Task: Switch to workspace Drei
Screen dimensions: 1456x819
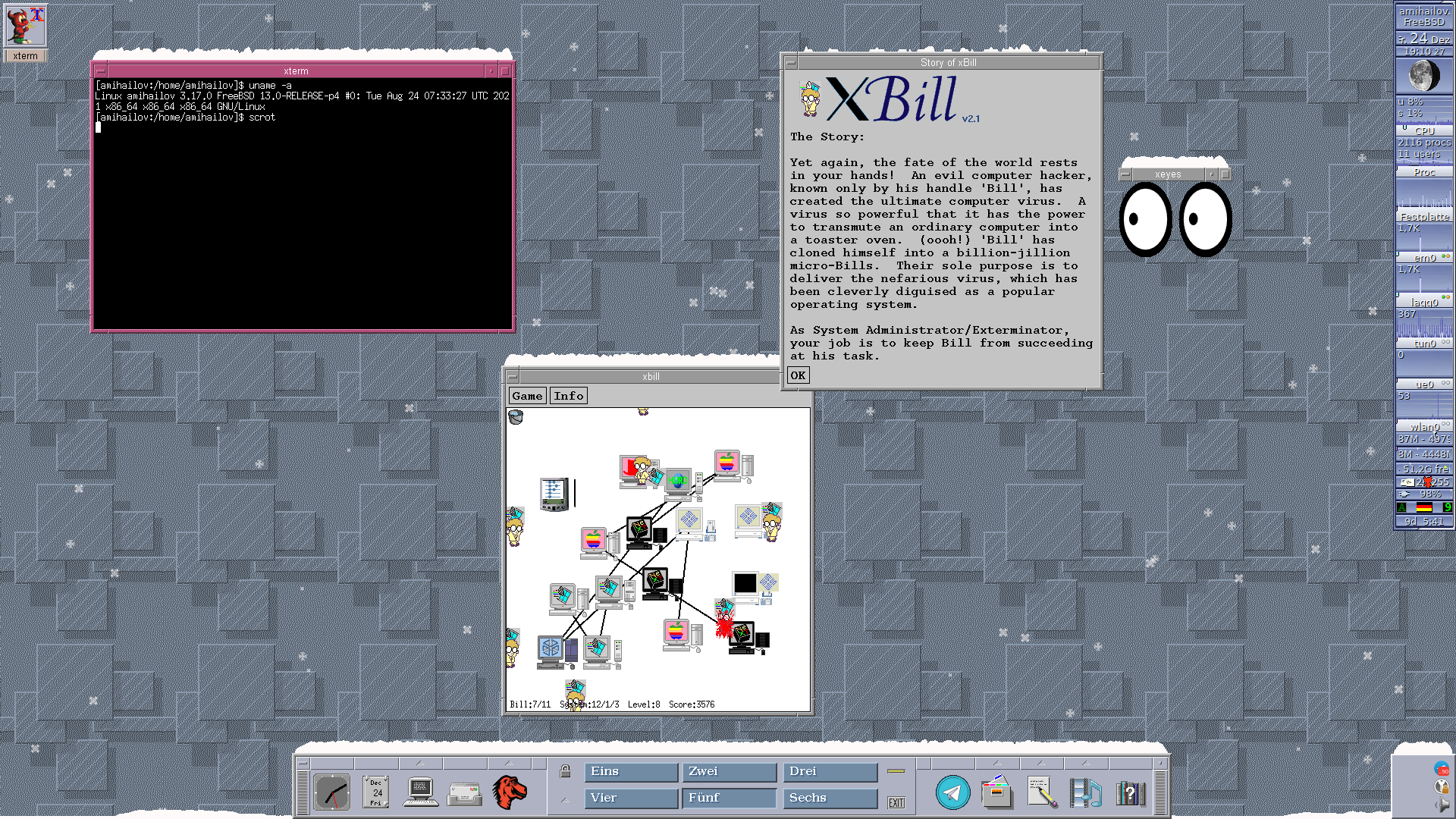Action: [830, 772]
